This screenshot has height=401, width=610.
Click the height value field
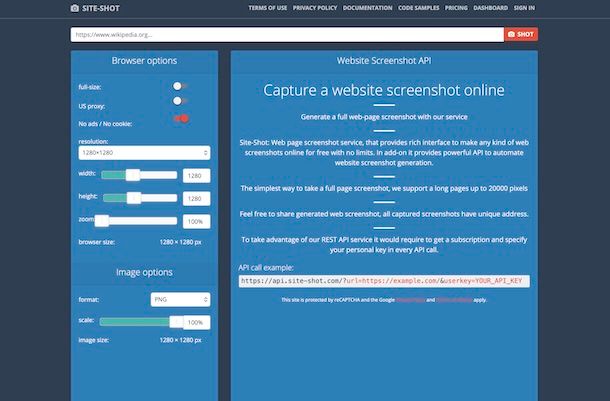click(x=196, y=198)
